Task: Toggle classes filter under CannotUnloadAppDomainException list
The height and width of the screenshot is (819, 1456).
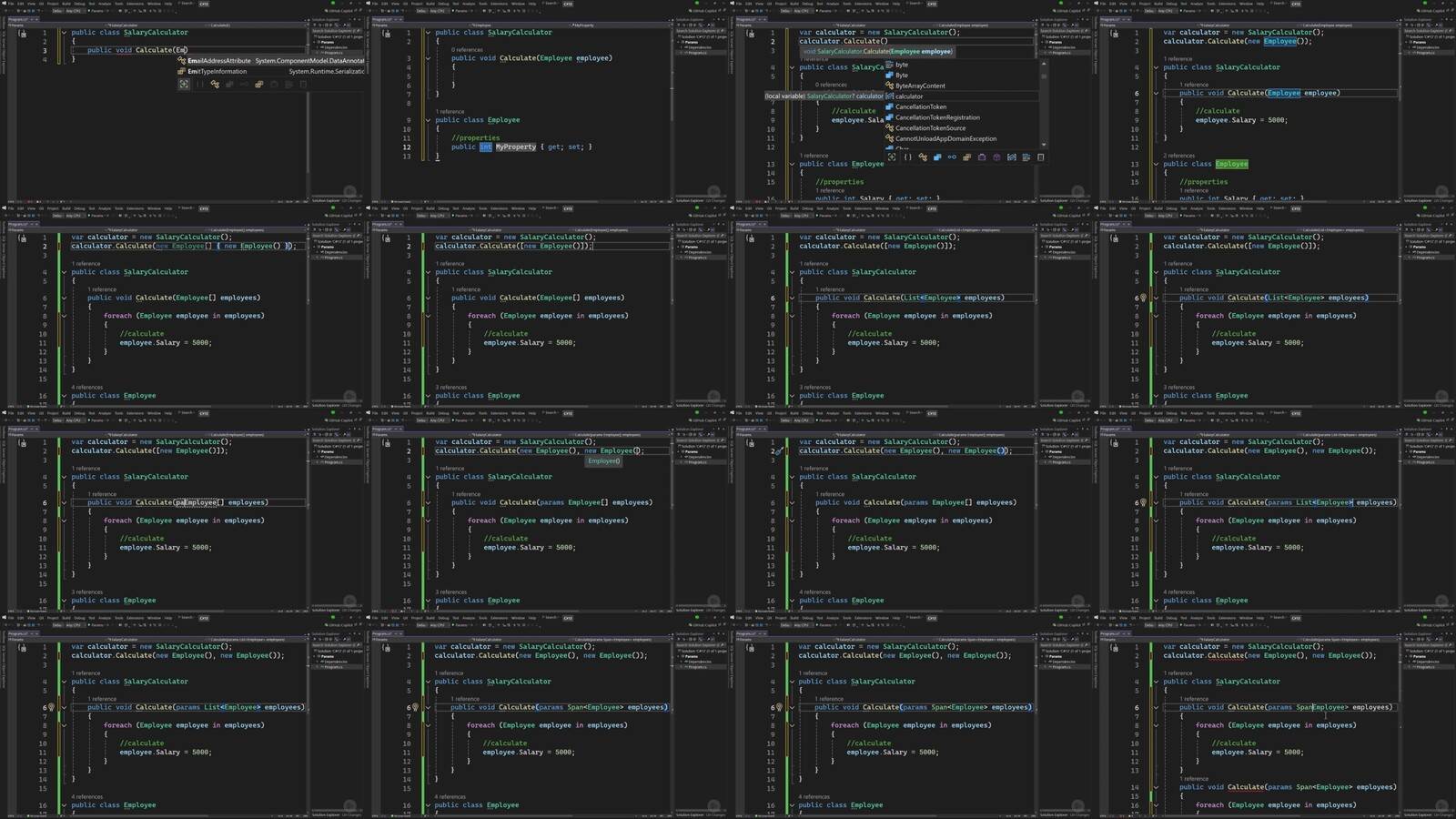Action: click(922, 157)
